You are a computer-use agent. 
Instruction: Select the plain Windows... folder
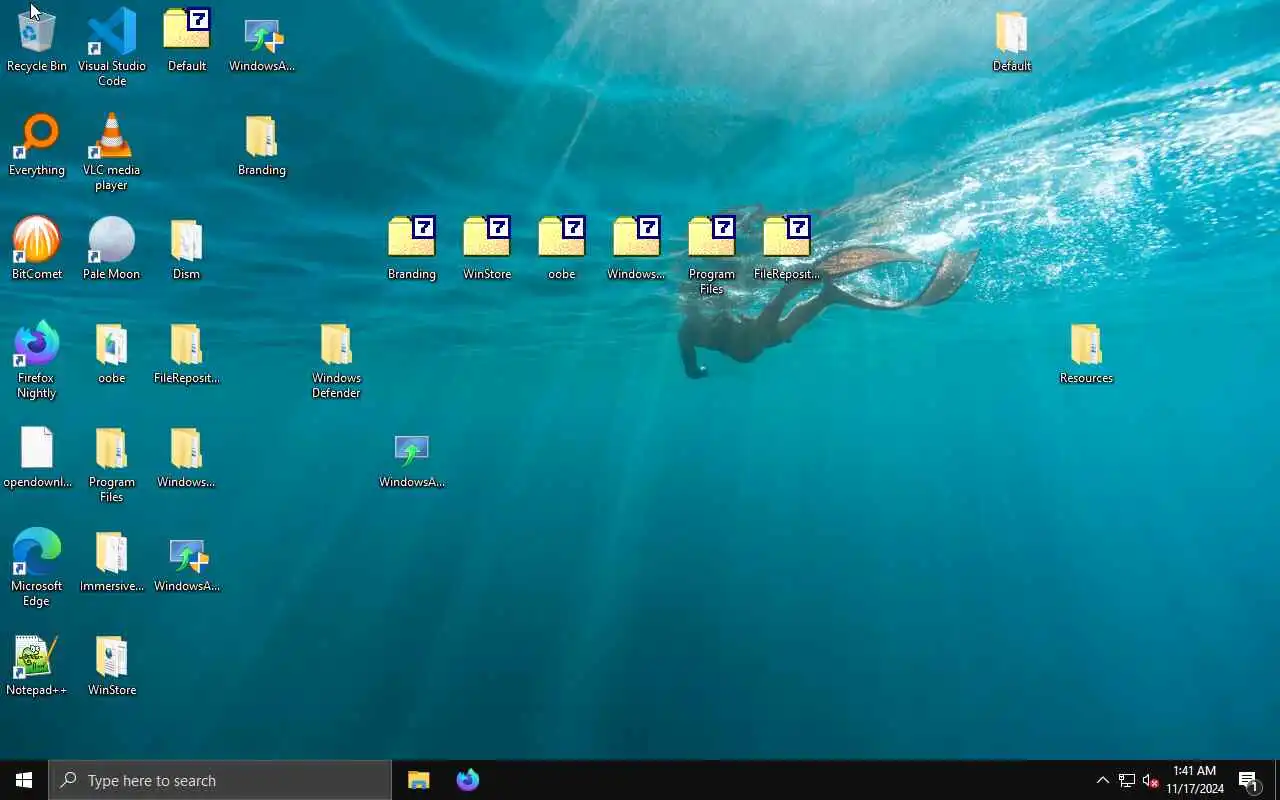(x=187, y=457)
